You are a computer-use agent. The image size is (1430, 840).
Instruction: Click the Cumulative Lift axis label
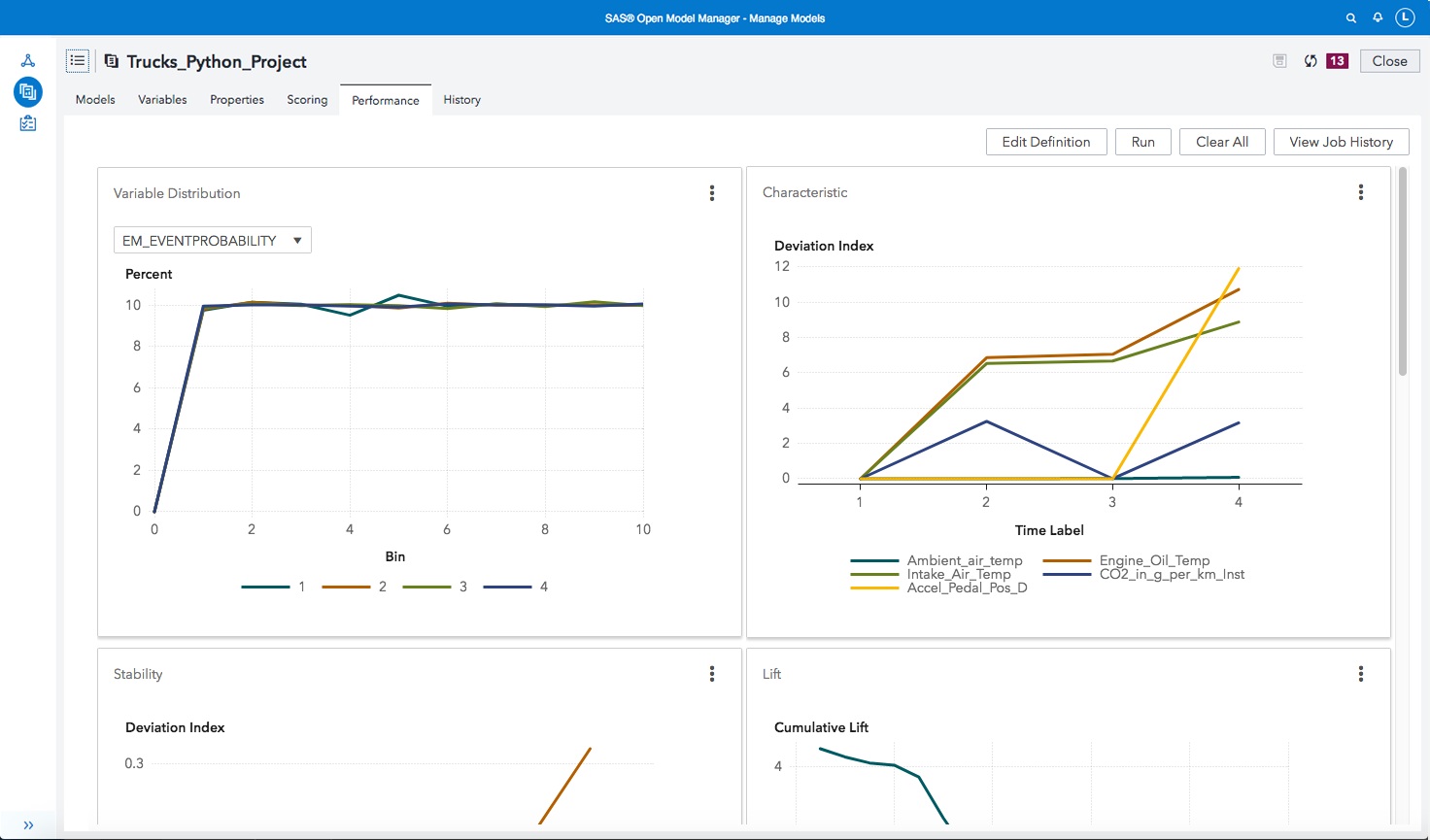point(822,727)
